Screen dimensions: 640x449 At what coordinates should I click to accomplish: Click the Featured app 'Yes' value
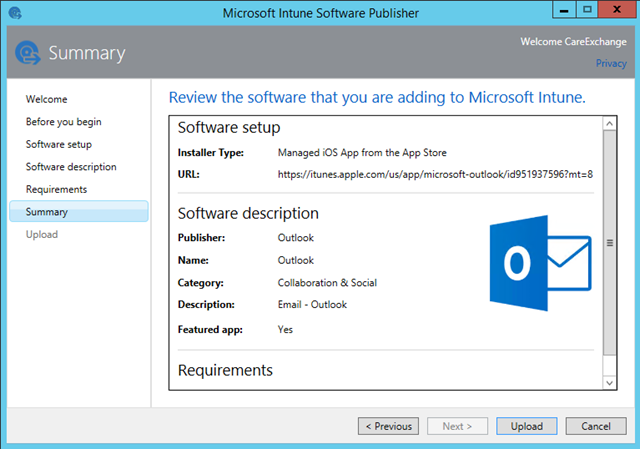pyautogui.click(x=285, y=329)
